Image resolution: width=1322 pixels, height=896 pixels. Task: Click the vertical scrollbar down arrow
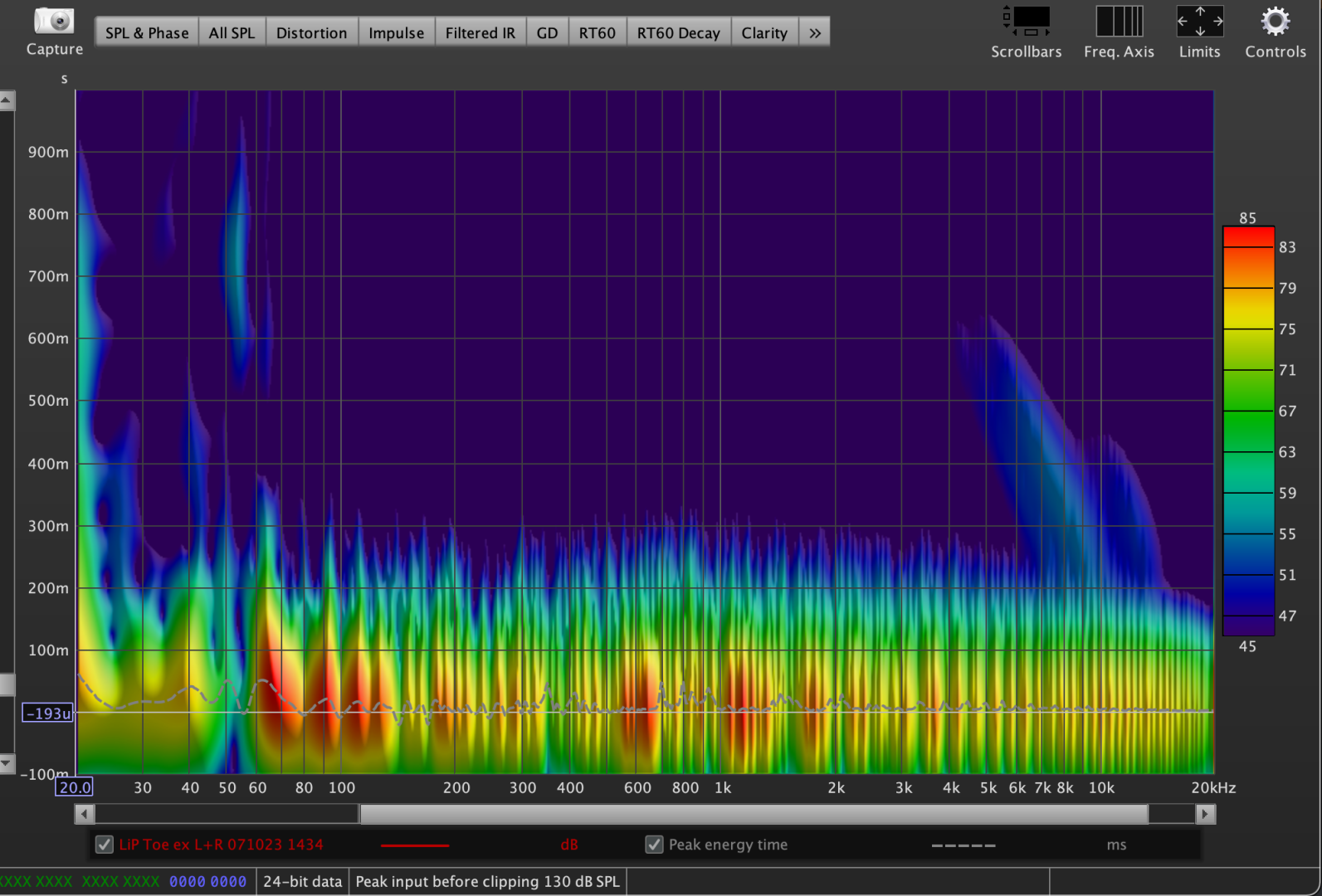coord(7,762)
